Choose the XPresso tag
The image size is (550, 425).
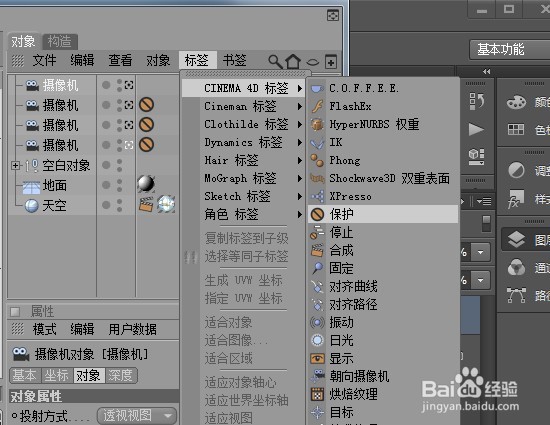click(383, 196)
